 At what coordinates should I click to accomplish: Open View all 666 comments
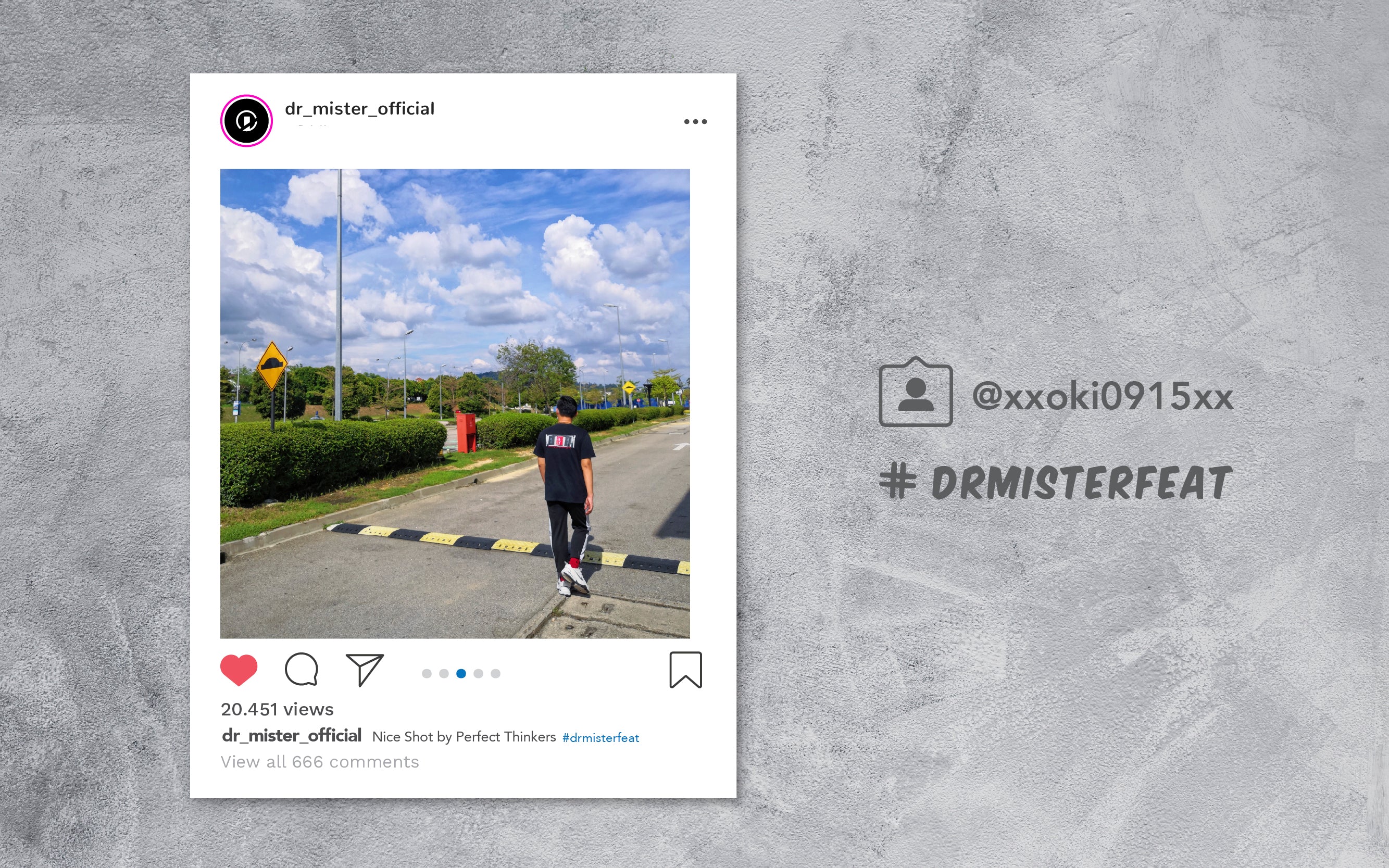pyautogui.click(x=320, y=762)
